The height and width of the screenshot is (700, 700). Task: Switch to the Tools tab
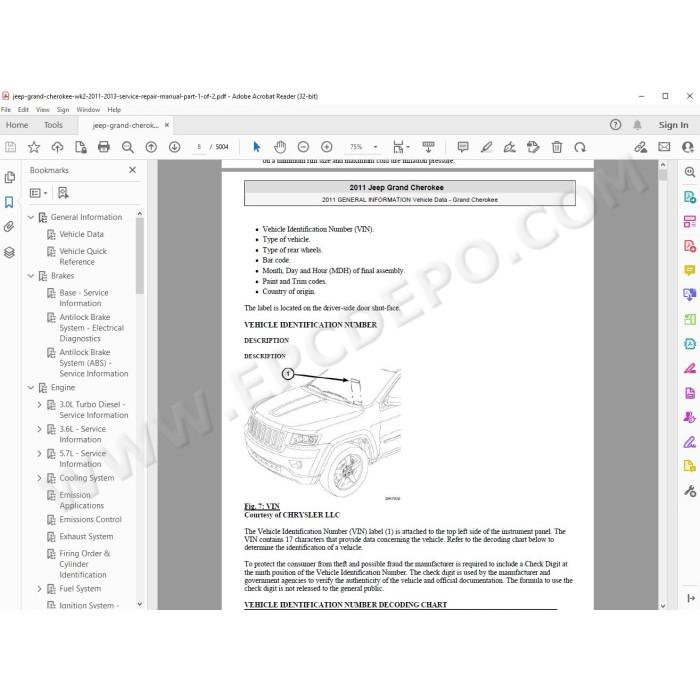pyautogui.click(x=53, y=125)
